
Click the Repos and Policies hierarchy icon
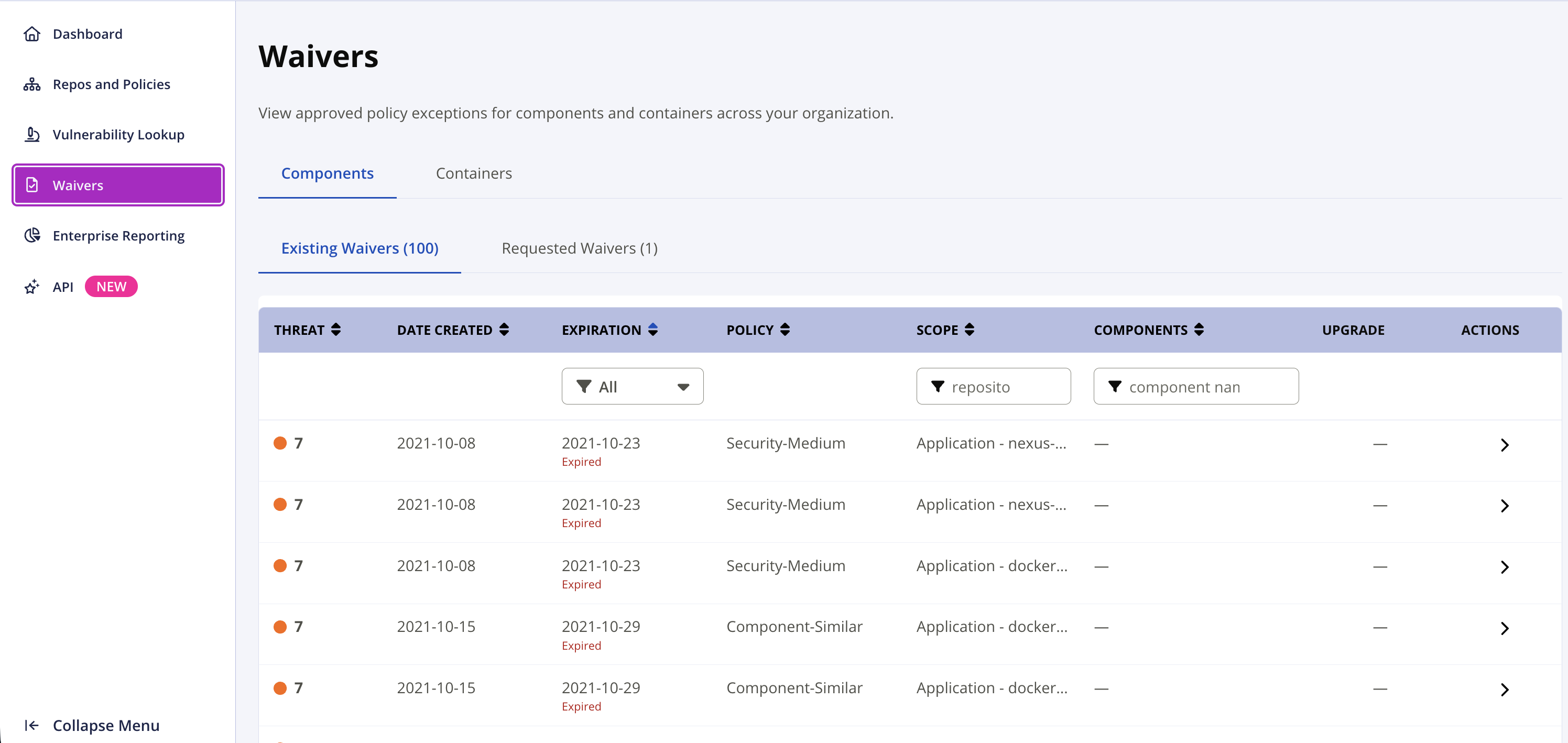coord(31,84)
